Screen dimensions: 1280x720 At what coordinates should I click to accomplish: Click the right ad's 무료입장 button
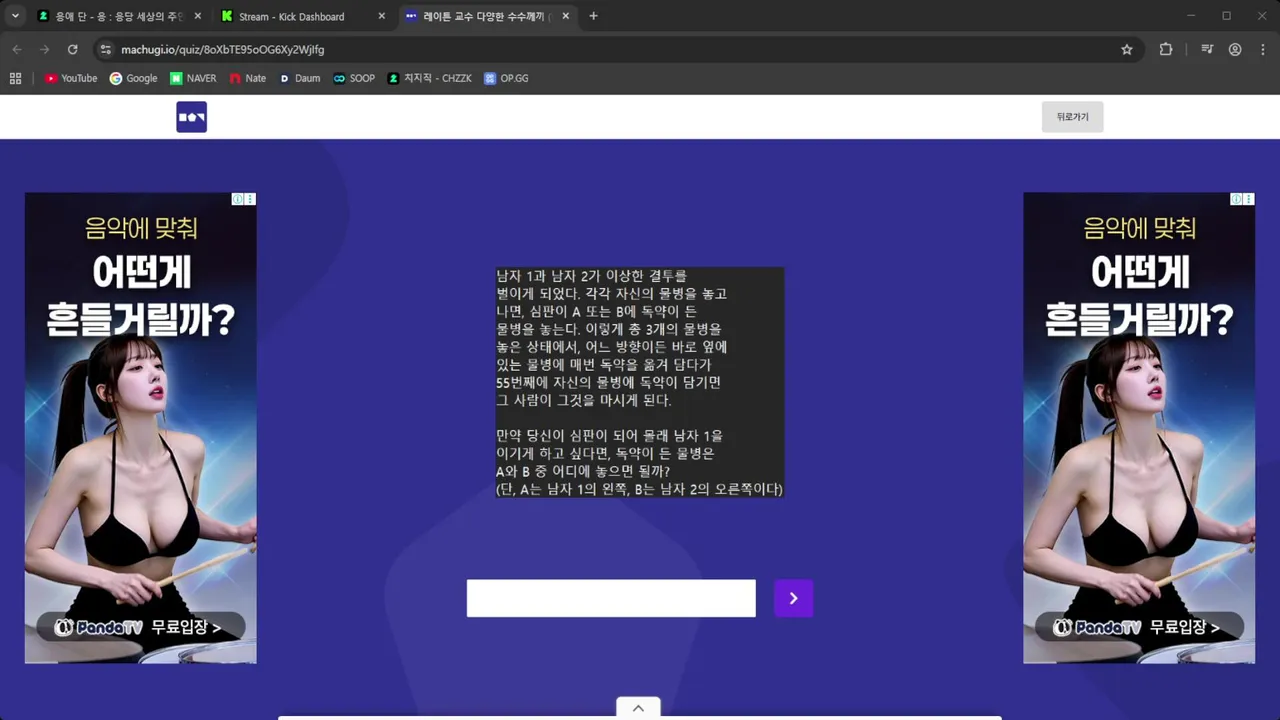click(x=1140, y=627)
